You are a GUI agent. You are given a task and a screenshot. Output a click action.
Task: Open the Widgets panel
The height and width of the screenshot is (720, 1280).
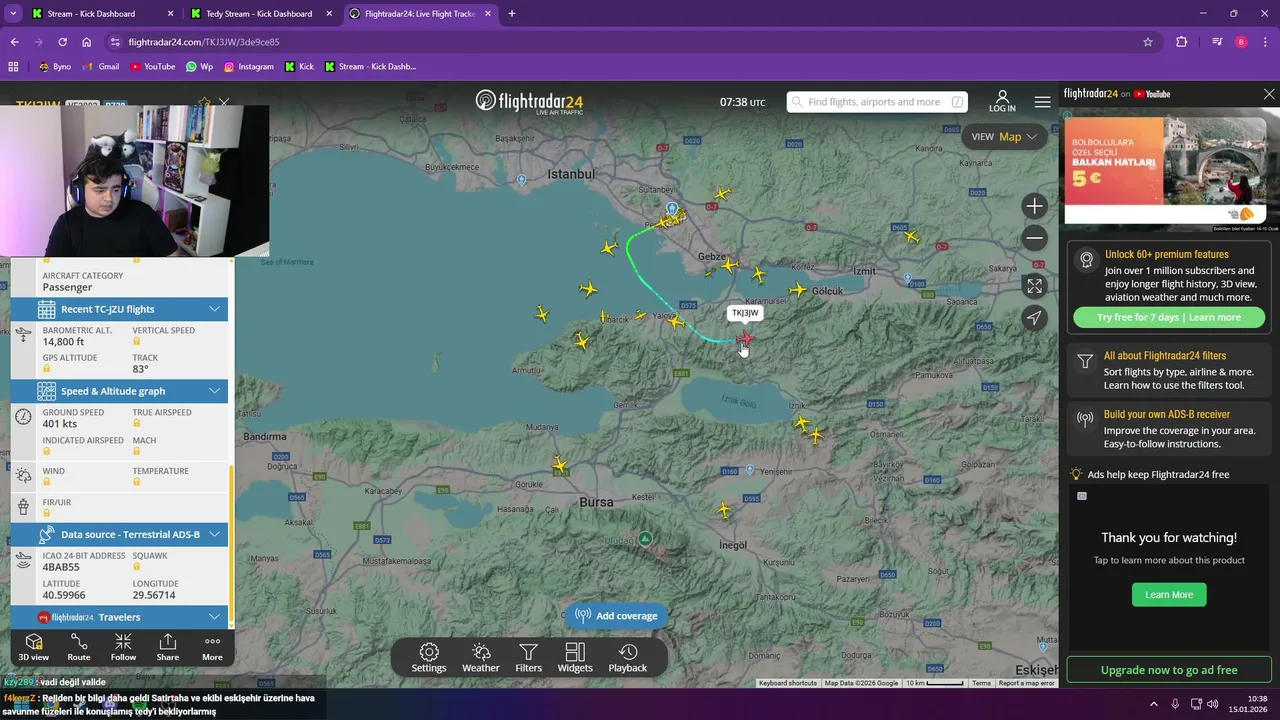coord(575,658)
